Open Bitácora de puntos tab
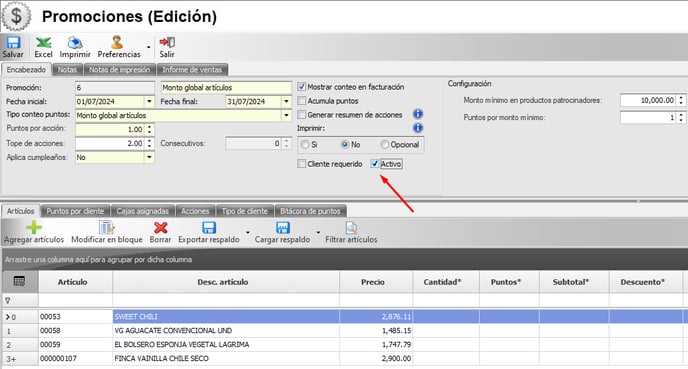 pyautogui.click(x=310, y=211)
